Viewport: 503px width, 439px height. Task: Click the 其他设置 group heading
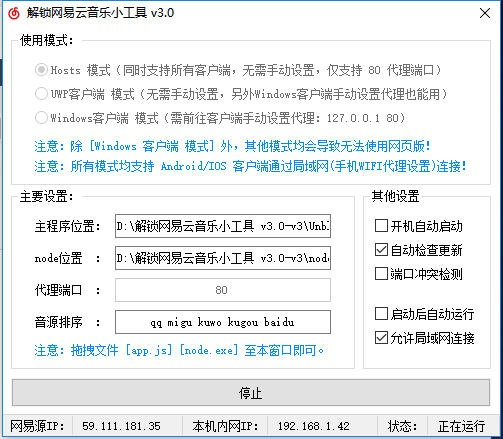click(395, 196)
